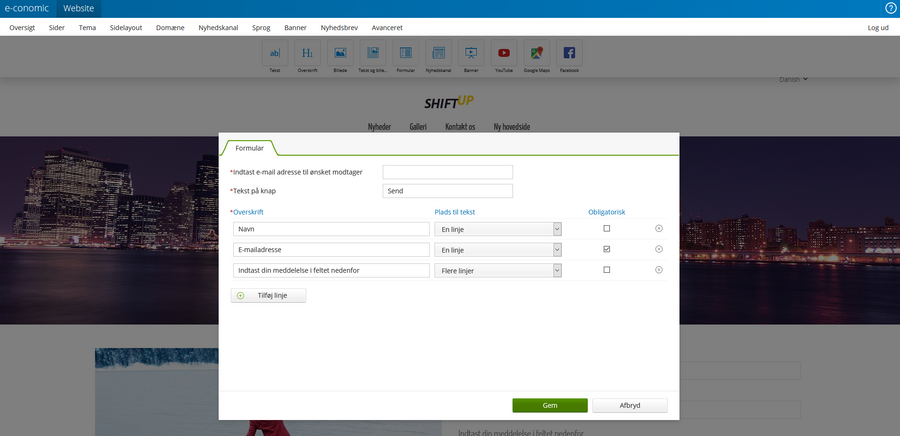The height and width of the screenshot is (436, 900).
Task: Click the SHIFT UP site logo
Action: [x=449, y=102]
